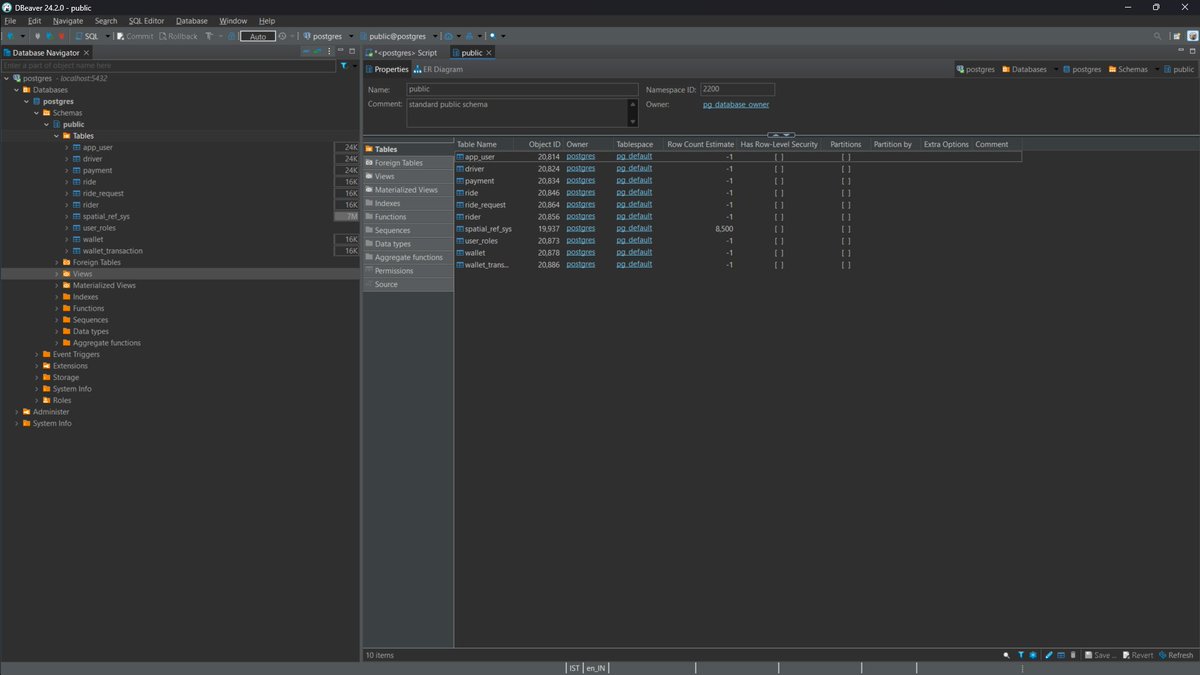Click the create new table icon in bottom toolbar

click(x=1060, y=655)
